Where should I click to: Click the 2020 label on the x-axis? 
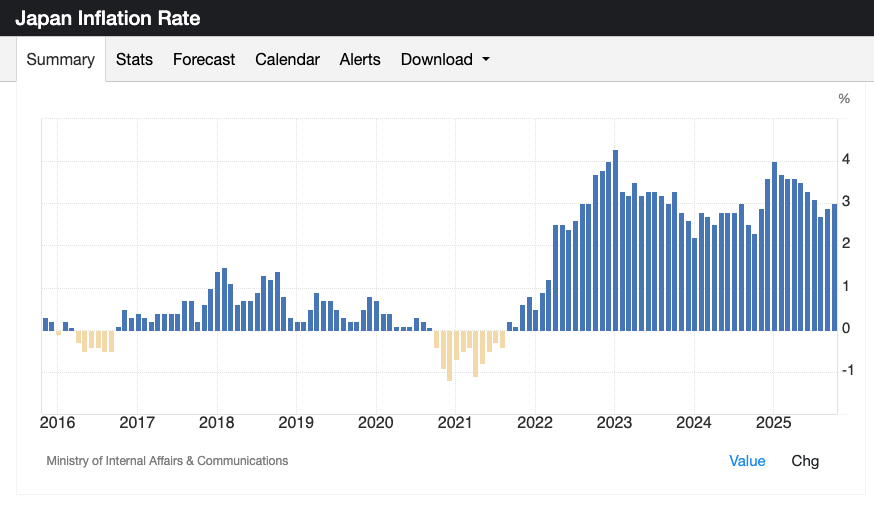coord(375,422)
